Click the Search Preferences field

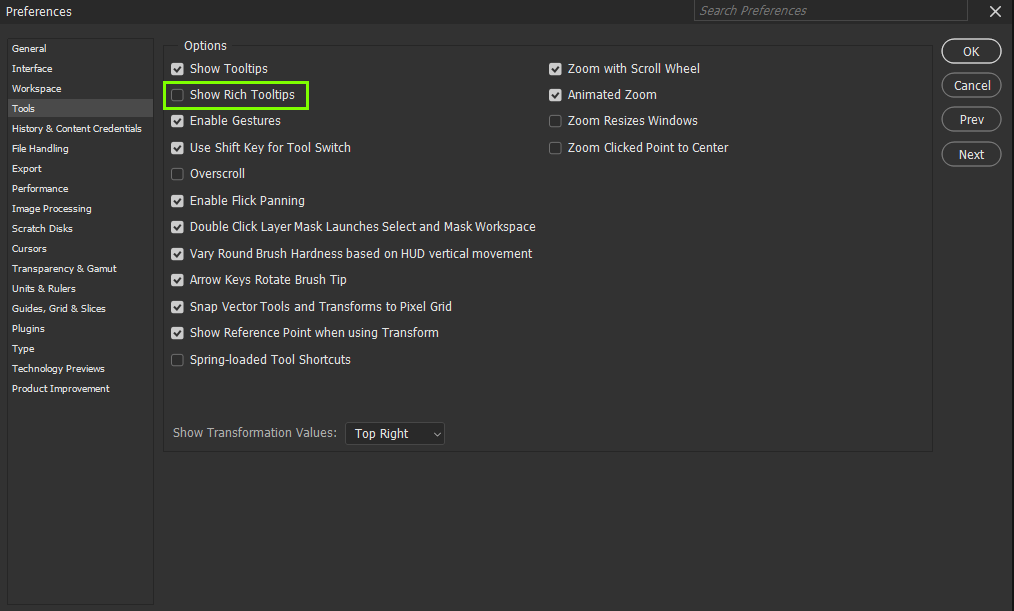830,11
